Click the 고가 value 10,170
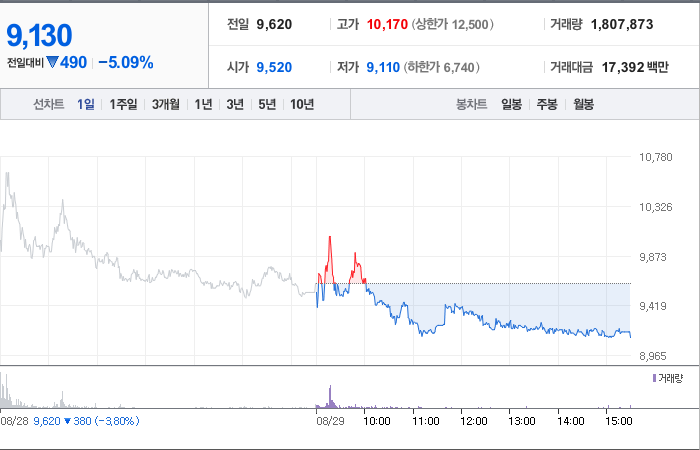 point(387,24)
